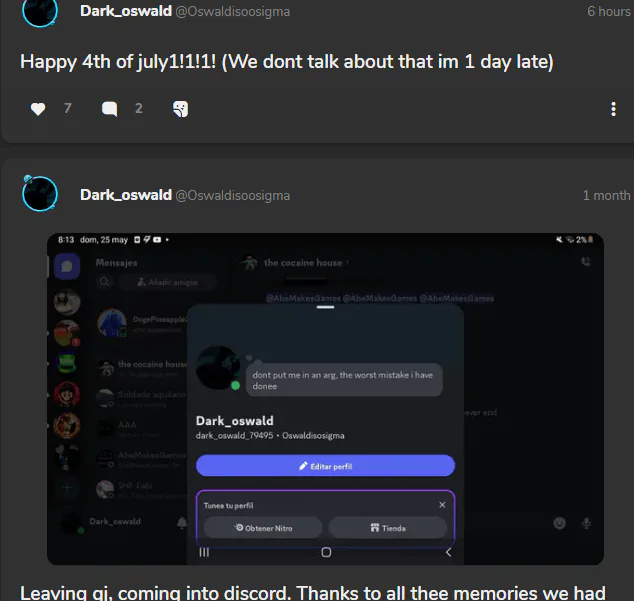The height and width of the screenshot is (601, 634).
Task: Click the emoji icon in chat bar
Action: 559,523
